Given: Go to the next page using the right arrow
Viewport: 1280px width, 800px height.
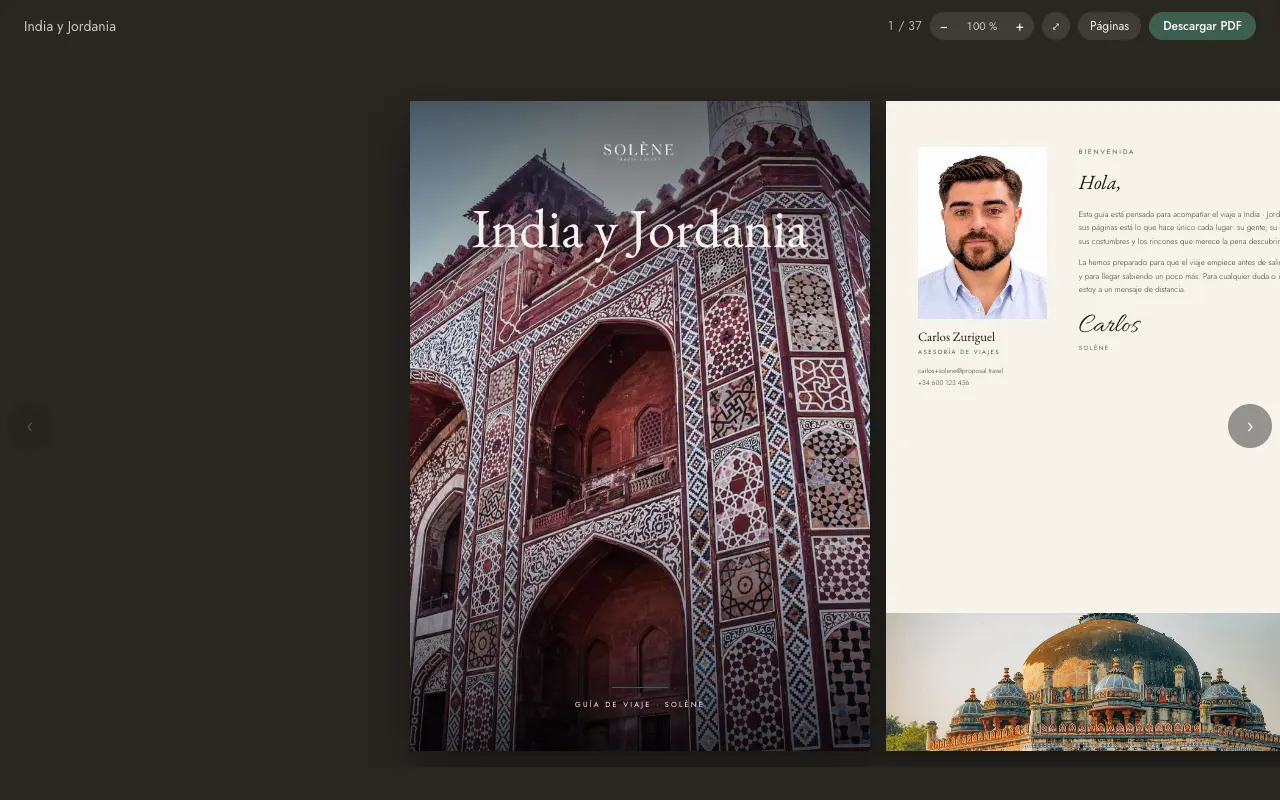Looking at the screenshot, I should (x=1250, y=426).
